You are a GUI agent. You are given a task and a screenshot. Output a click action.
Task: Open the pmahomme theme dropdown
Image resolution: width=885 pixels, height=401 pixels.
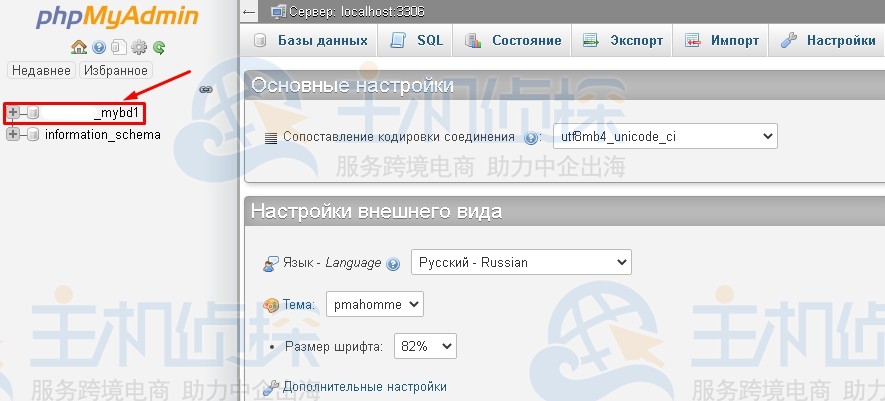tap(375, 304)
